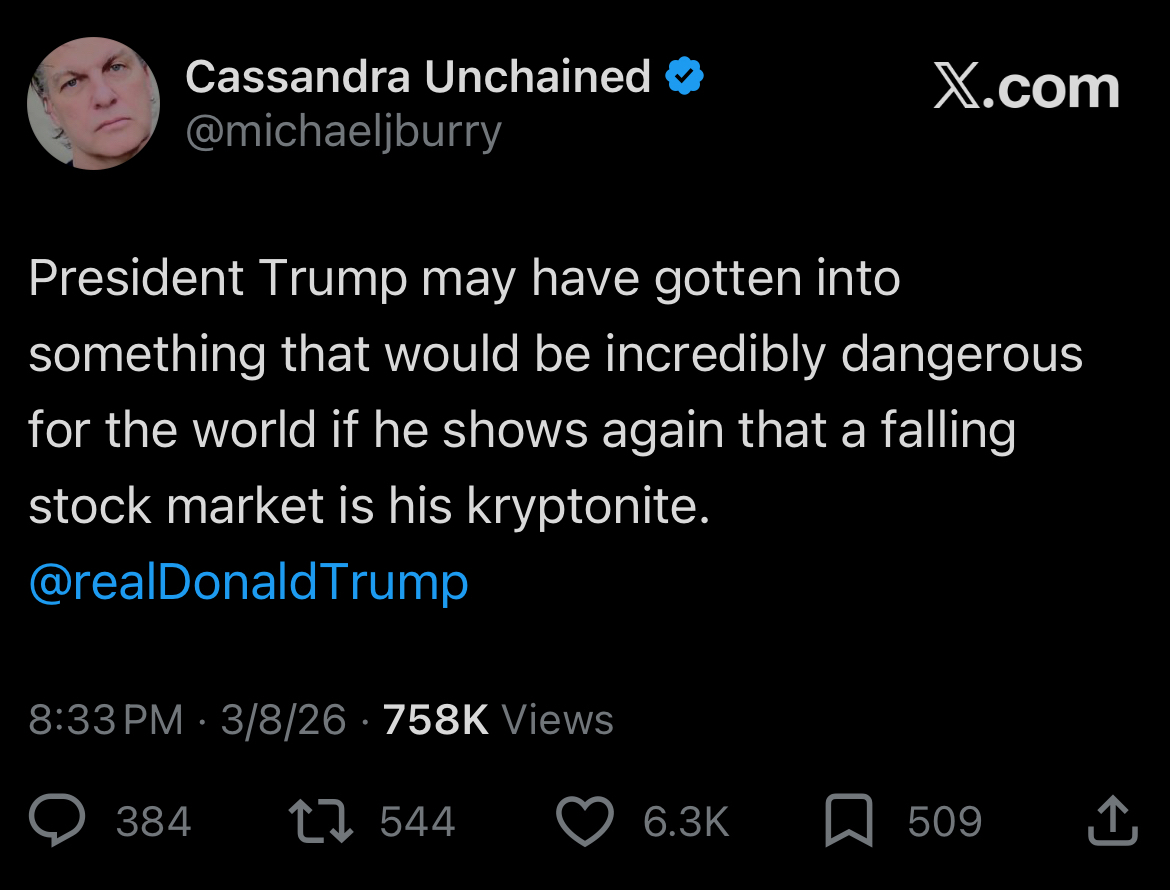This screenshot has width=1170, height=890.
Task: Click the 509 bookmarks count
Action: click(945, 821)
